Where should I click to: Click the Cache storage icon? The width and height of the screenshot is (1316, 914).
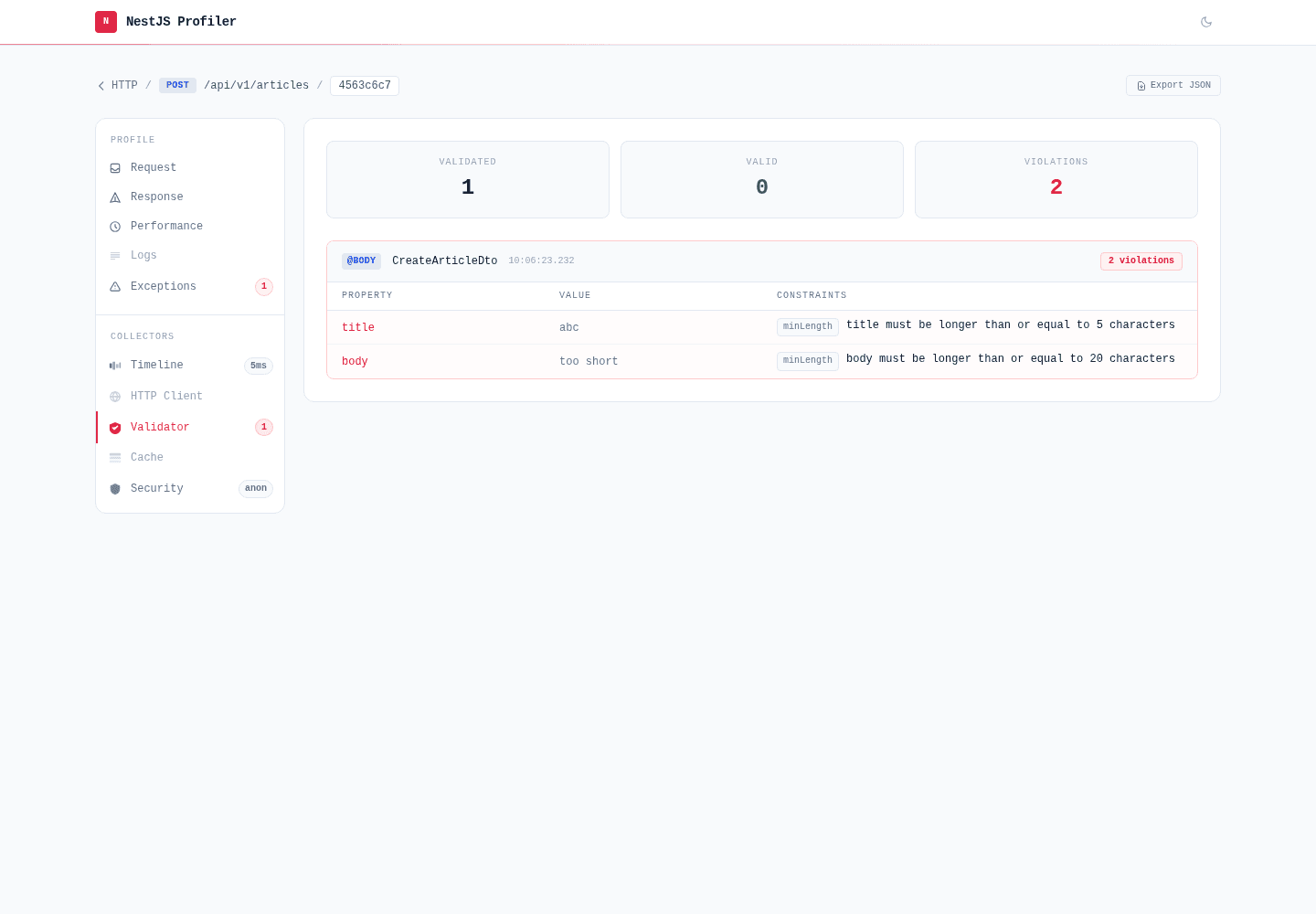pos(115,458)
